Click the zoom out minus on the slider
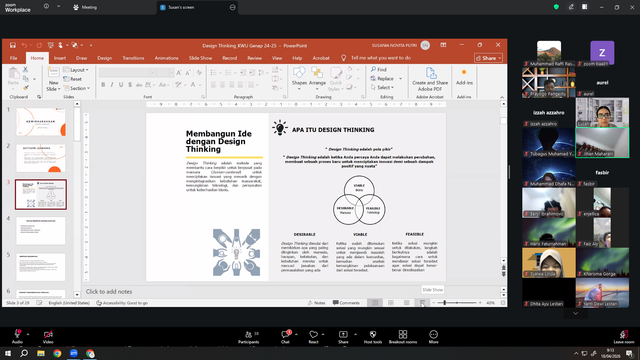This screenshot has height=360, width=640. pyautogui.click(x=433, y=303)
